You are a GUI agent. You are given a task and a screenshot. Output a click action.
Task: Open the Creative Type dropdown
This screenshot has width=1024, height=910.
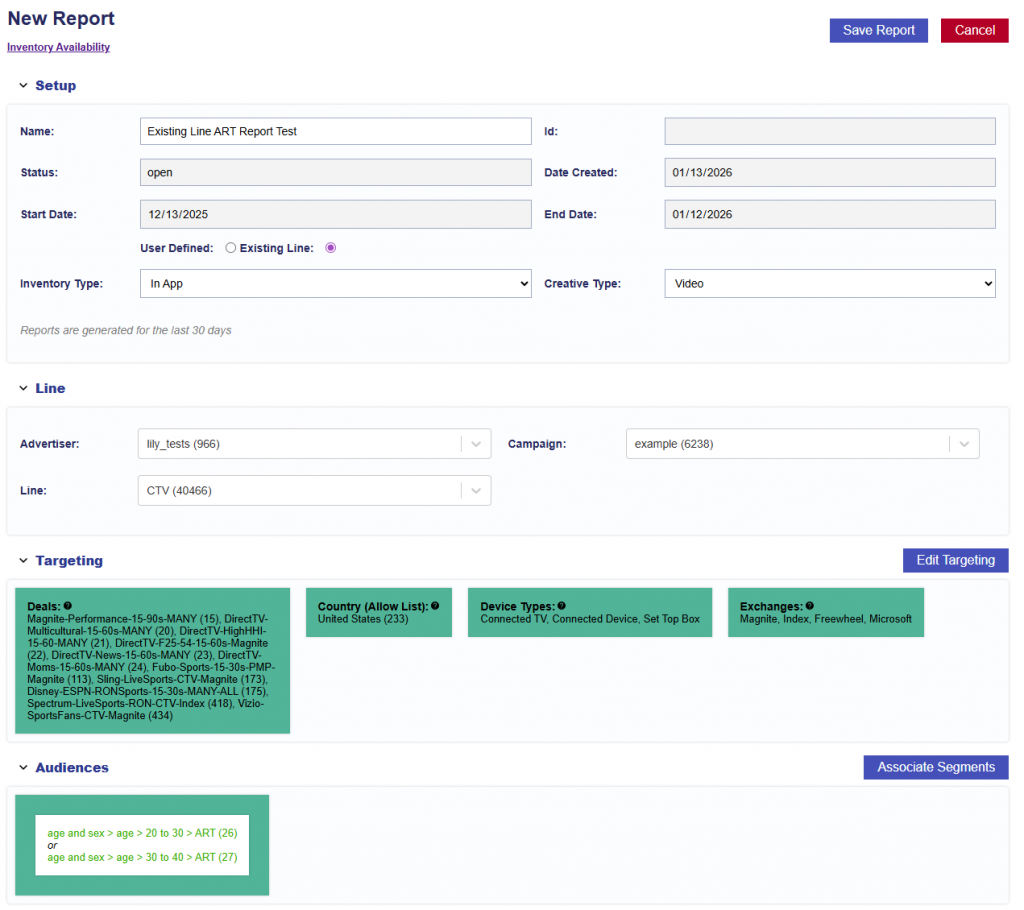tap(829, 284)
